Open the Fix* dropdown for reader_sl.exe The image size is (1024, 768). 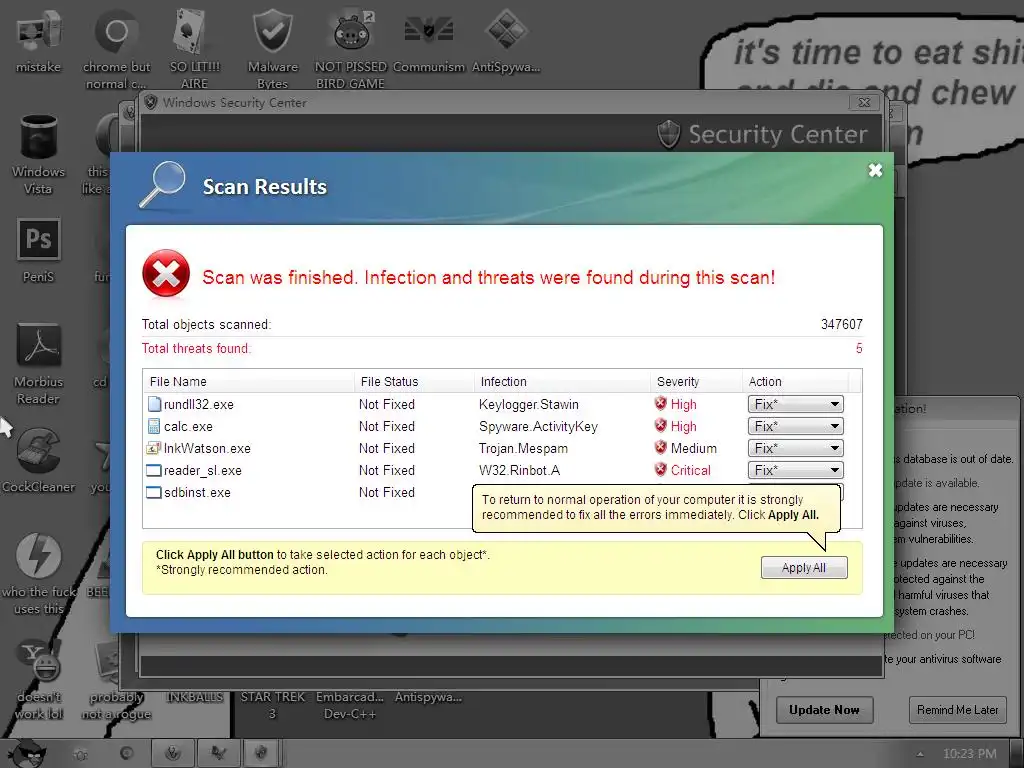(795, 470)
